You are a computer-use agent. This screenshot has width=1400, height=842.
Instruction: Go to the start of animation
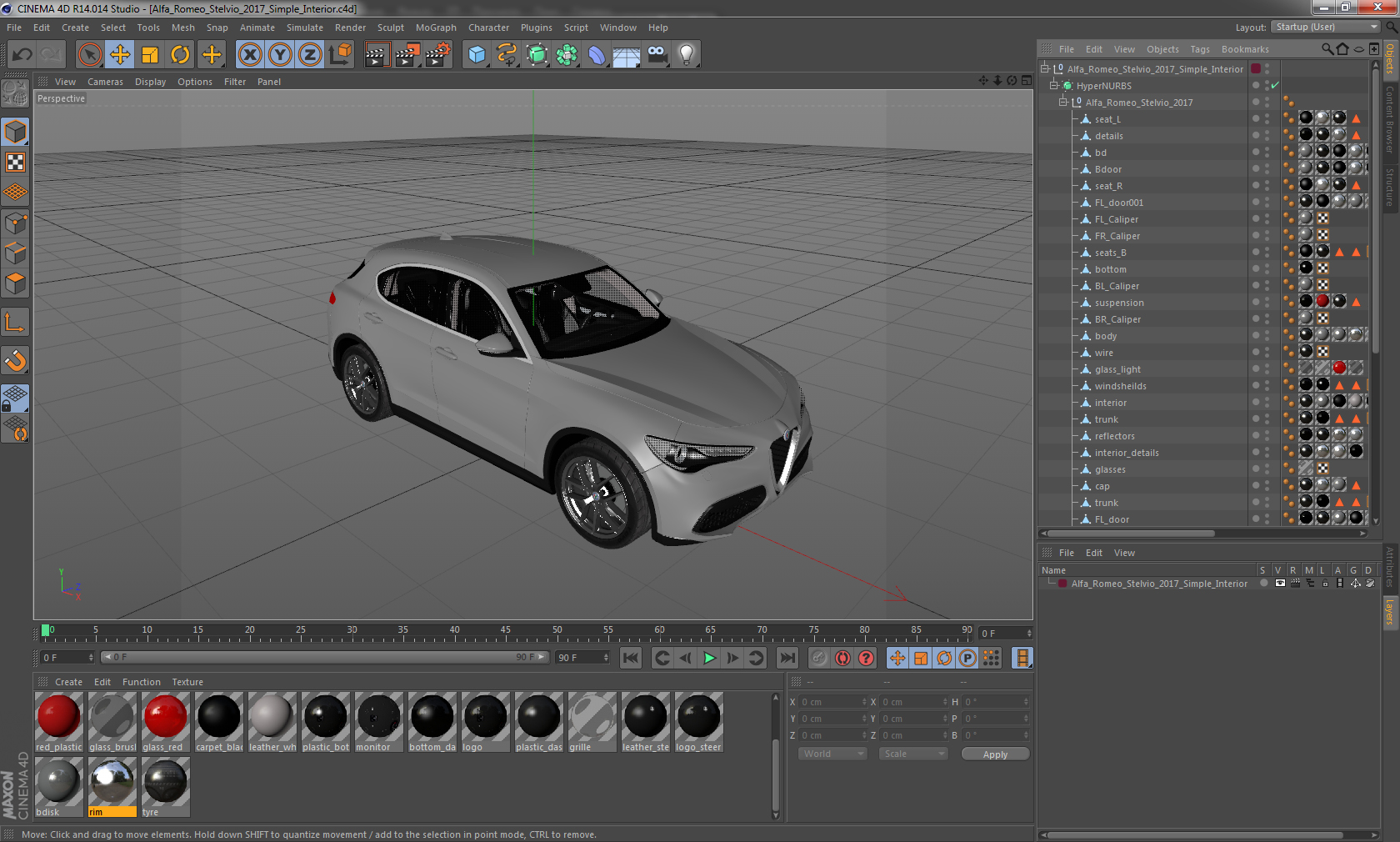click(631, 658)
